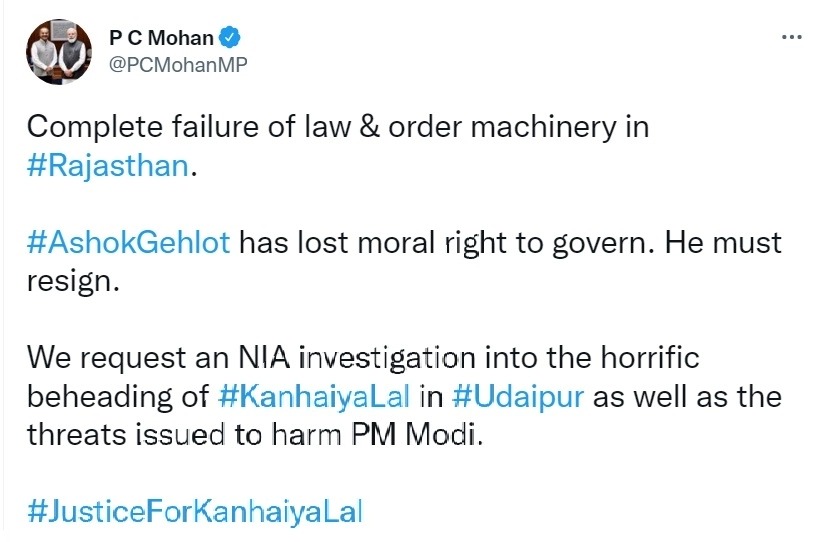The width and height of the screenshot is (813, 542).
Task: Click the phrase "has lost moral right to govern"
Action: click(x=448, y=242)
